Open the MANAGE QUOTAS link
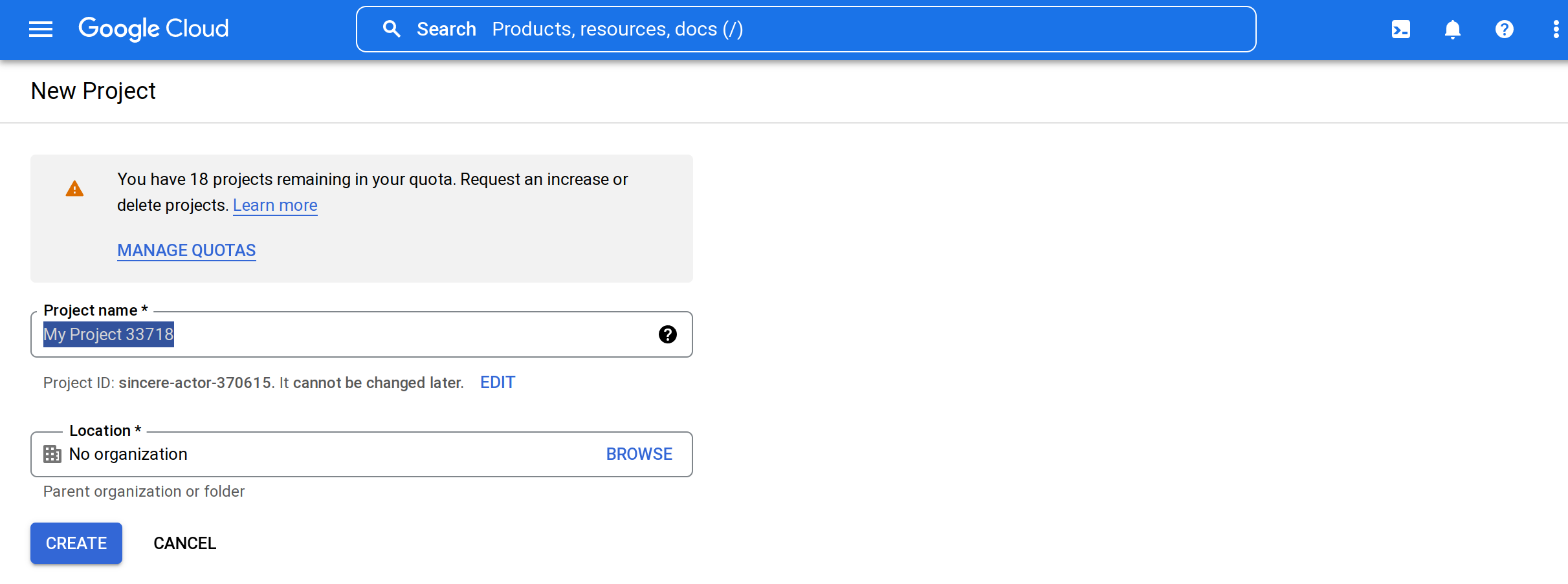 pyautogui.click(x=186, y=250)
